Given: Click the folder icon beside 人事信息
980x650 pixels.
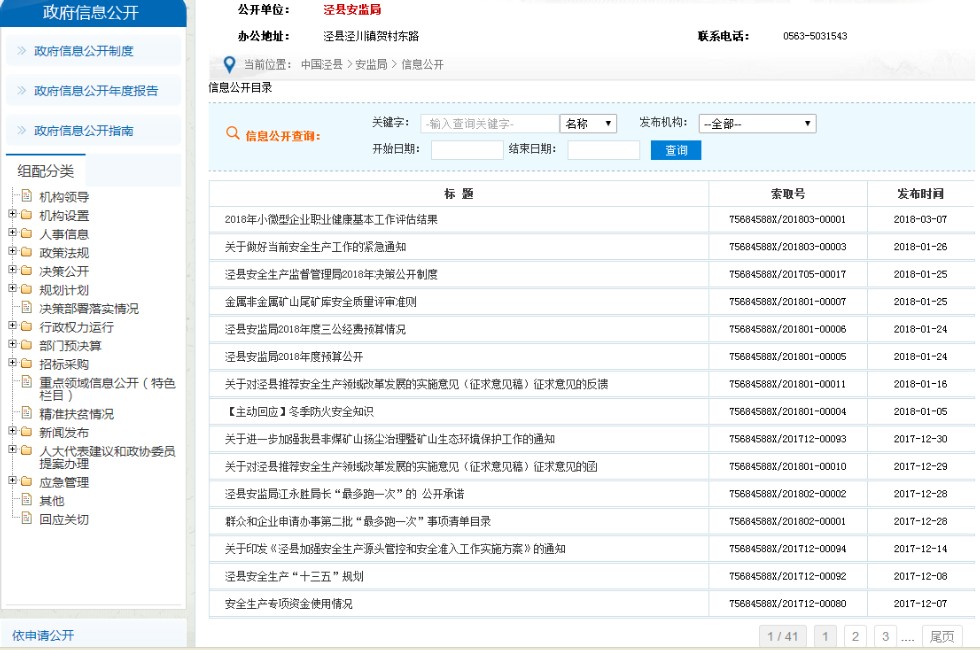Looking at the screenshot, I should pos(26,234).
